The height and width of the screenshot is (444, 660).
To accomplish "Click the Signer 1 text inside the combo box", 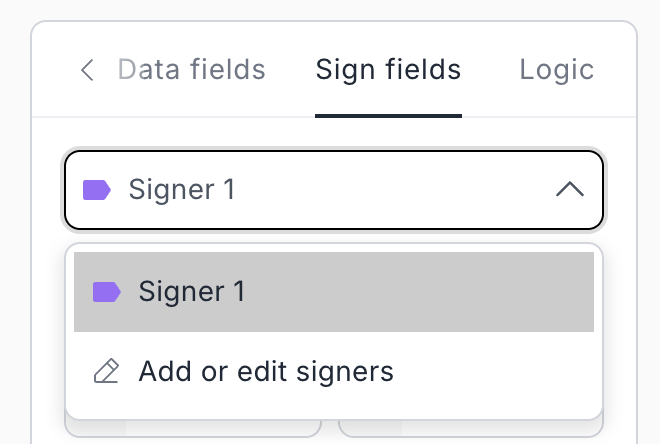I will click(x=182, y=190).
